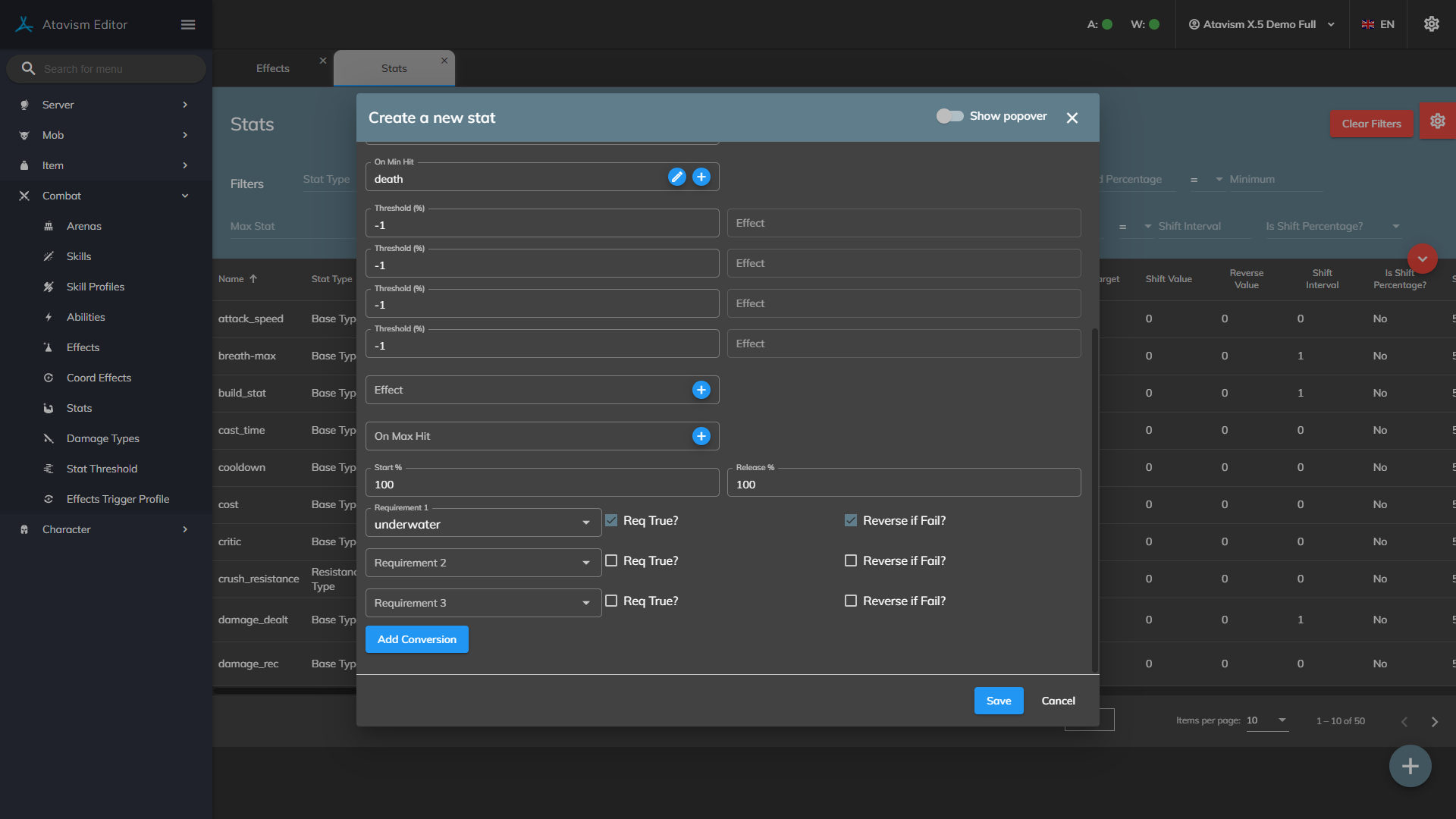Toggle the Show popover switch
This screenshot has height=819, width=1456.
pos(949,116)
